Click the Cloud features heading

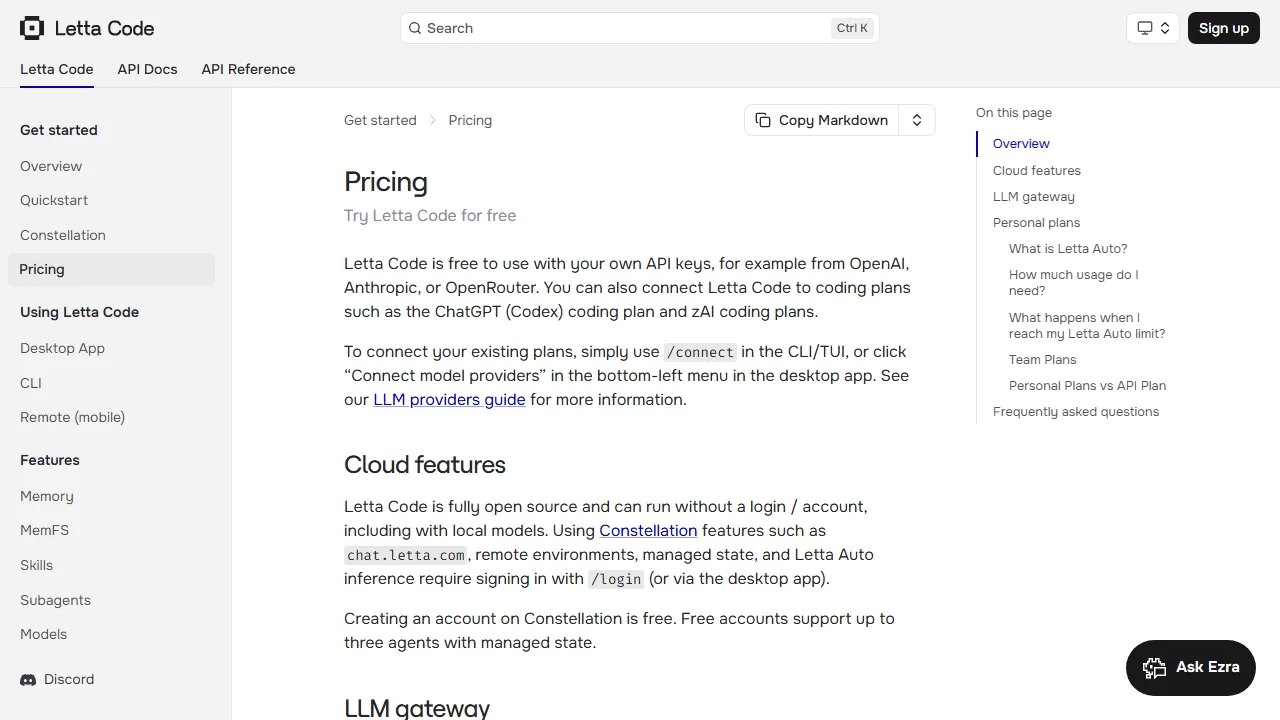point(425,465)
